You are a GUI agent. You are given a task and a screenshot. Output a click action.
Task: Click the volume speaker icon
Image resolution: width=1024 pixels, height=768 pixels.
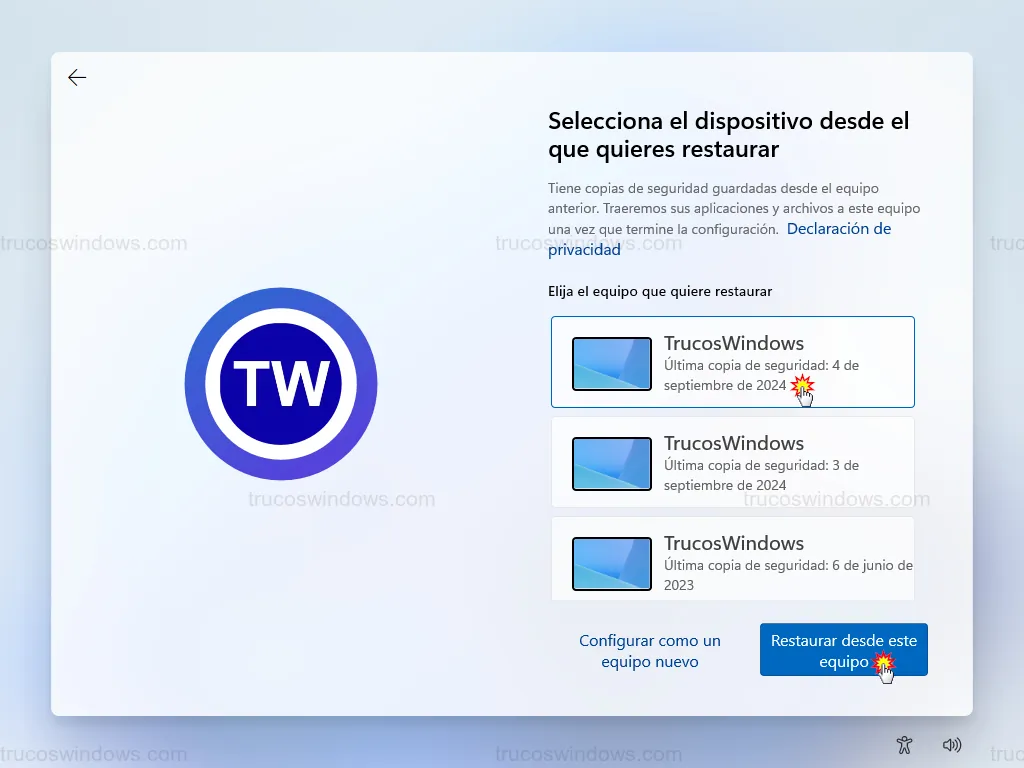click(951, 744)
